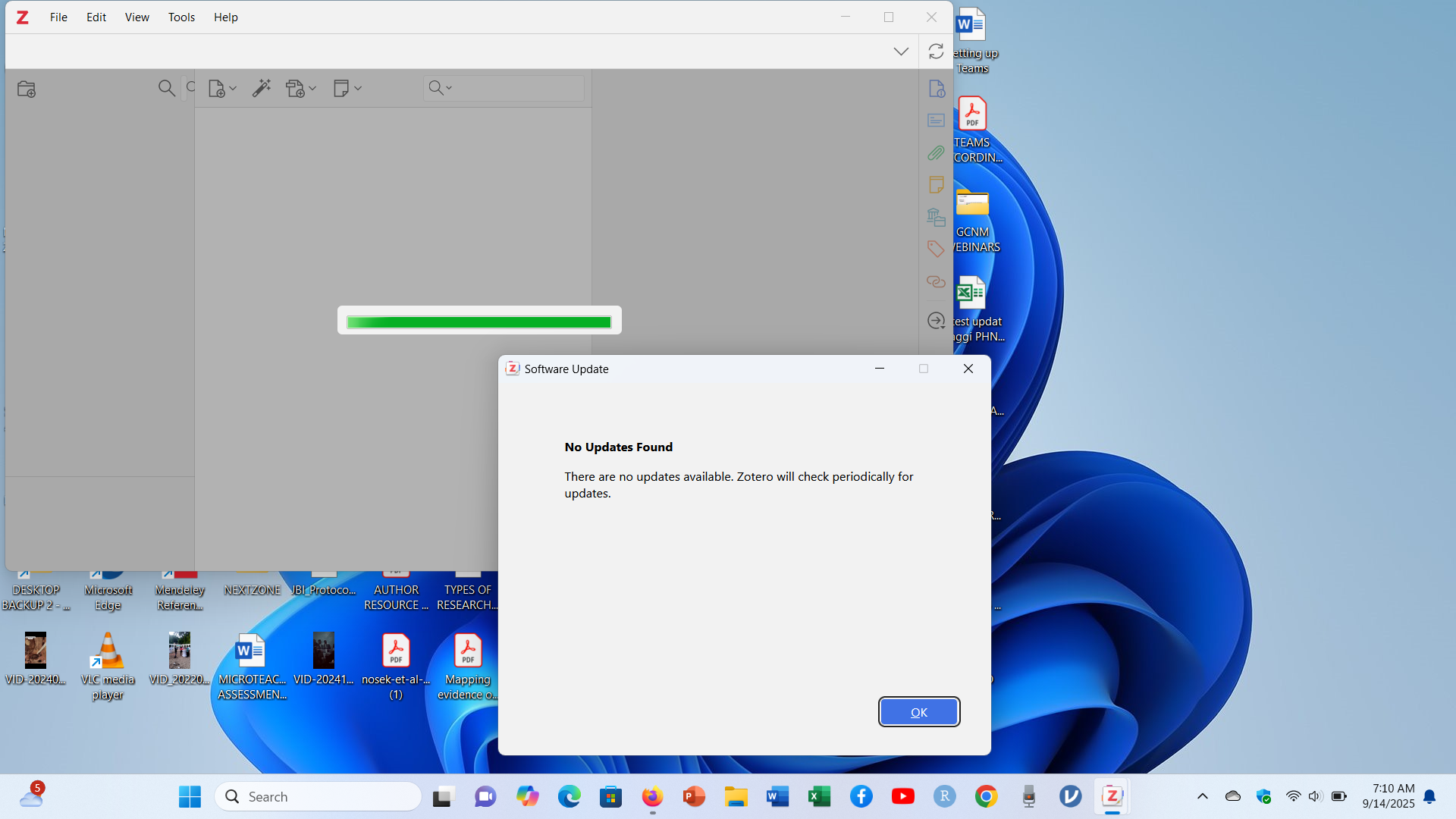Open the Add Attachment dropdown
Image resolution: width=1456 pixels, height=819 pixels.
tap(300, 89)
